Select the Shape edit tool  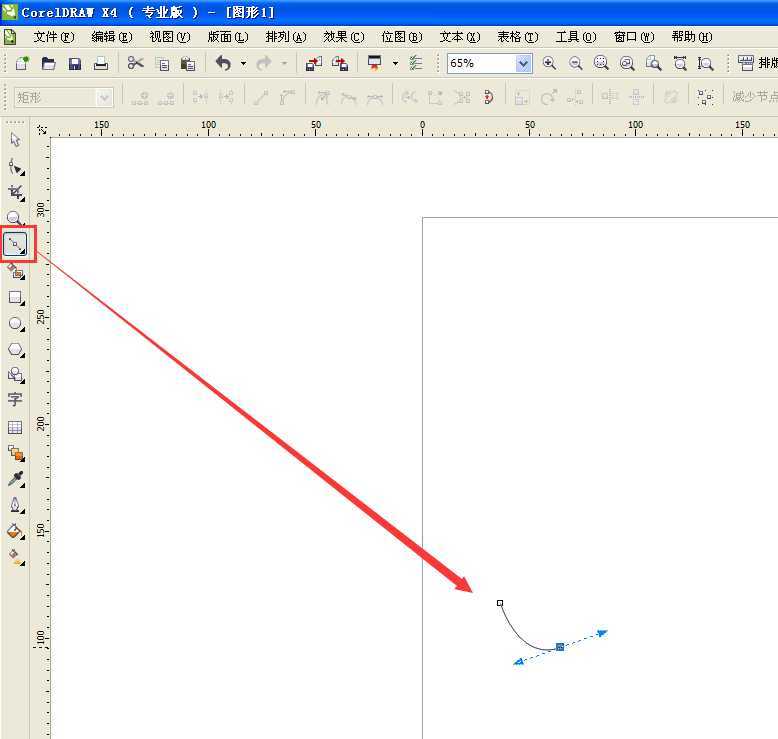[15, 166]
